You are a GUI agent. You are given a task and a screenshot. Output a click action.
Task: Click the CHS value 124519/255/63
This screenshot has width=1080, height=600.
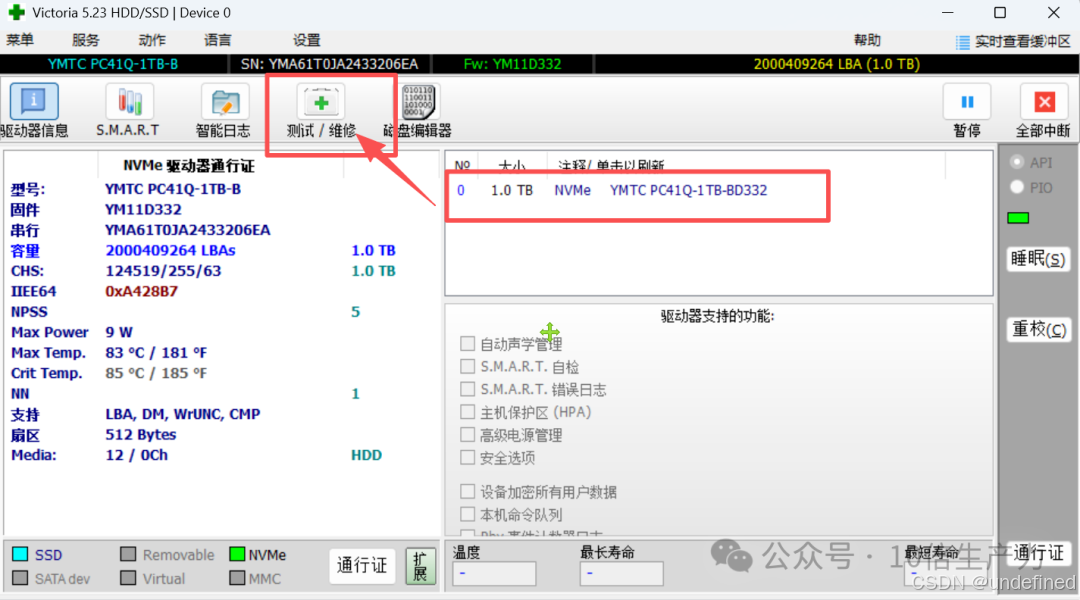[163, 271]
